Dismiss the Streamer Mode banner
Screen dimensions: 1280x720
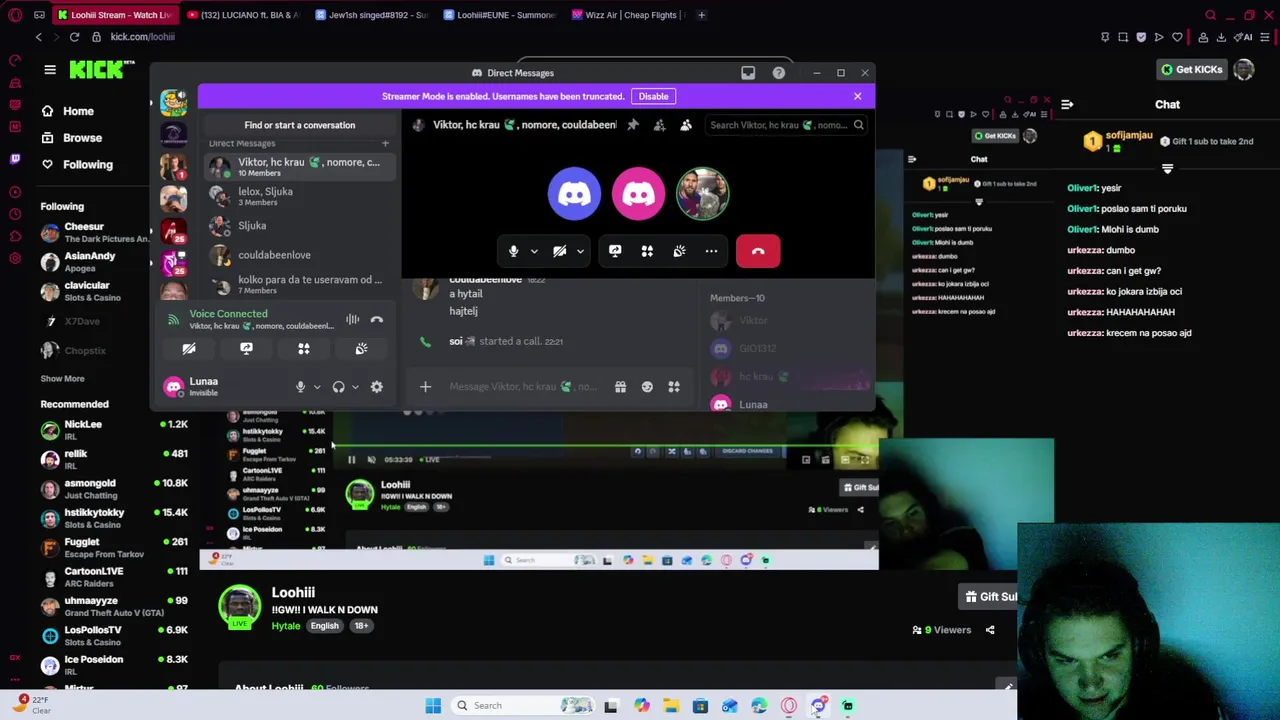point(857,96)
